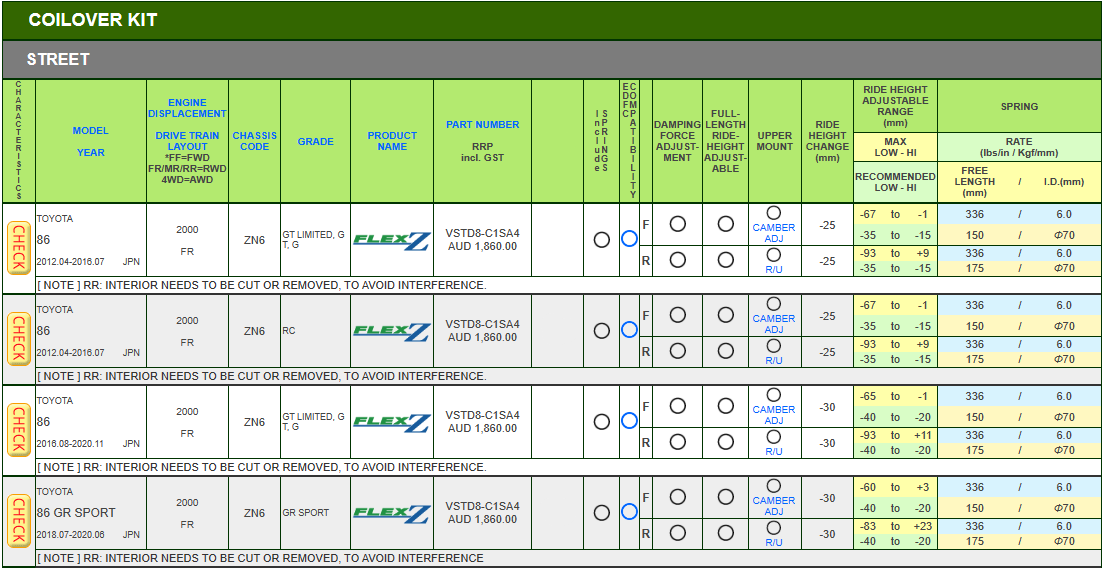Screen dimensions: 1104x568
Task: Click the include-springs circle in the RC row
Action: (x=601, y=331)
